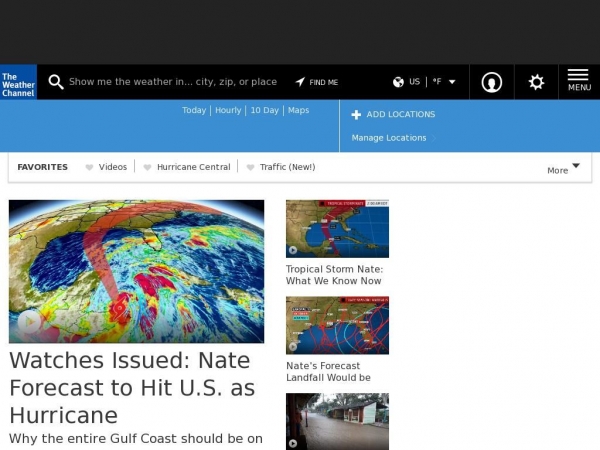Image resolution: width=600 pixels, height=450 pixels.
Task: Play the Nate's Forecast Landfall video
Action: [x=293, y=347]
